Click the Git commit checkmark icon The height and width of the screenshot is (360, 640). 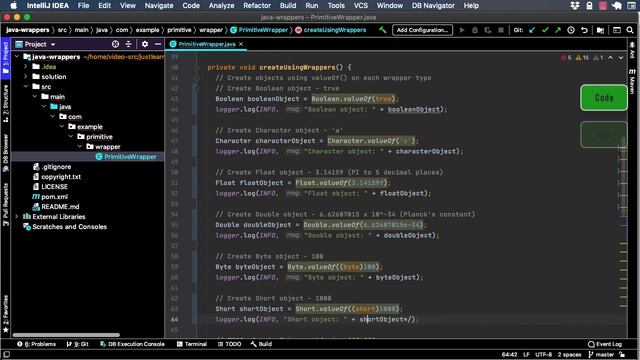(545, 30)
